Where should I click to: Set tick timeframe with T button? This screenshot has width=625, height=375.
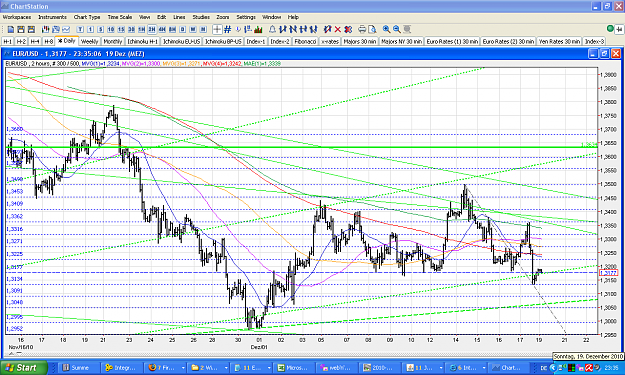(80, 29)
